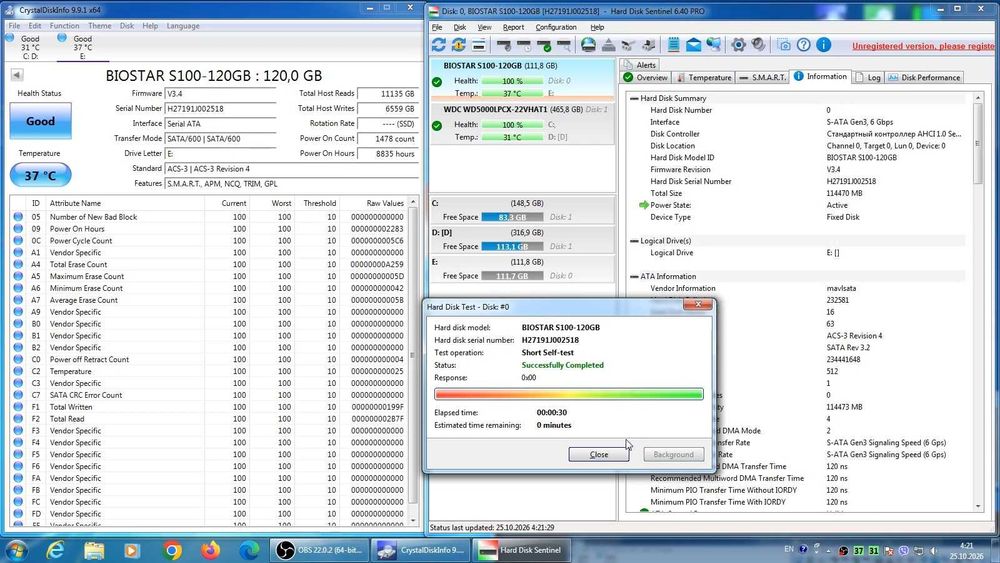The width and height of the screenshot is (1000, 563).
Task: Click the SMART table vertical scrollbar in CrystalDiskInfo
Action: click(413, 361)
